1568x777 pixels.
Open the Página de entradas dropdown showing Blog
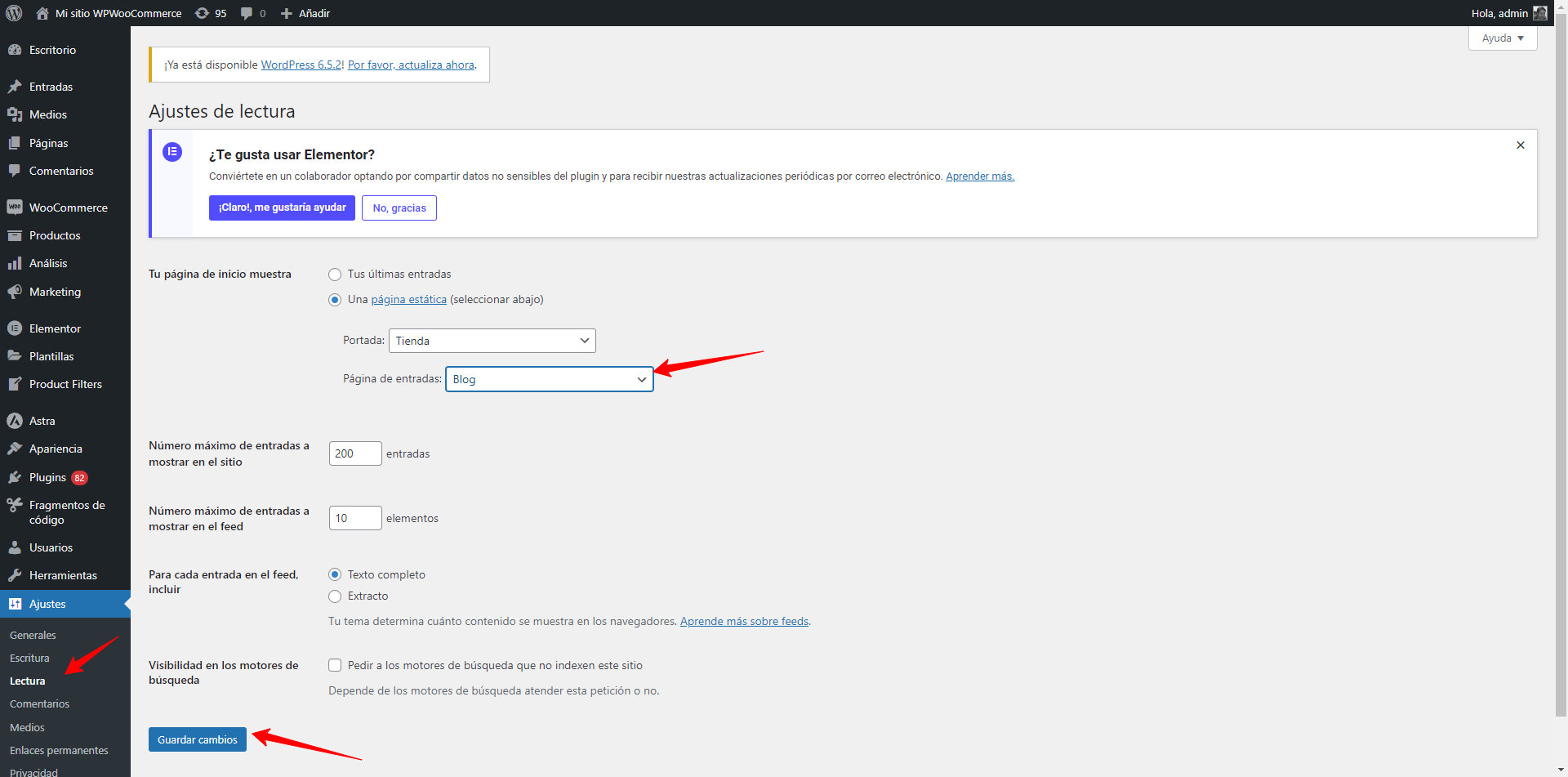[x=549, y=379]
